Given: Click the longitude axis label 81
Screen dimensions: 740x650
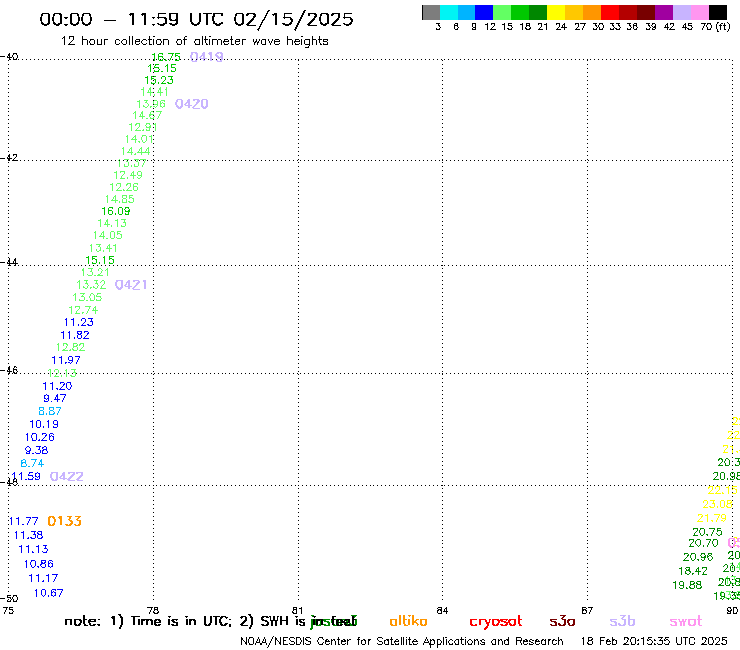Looking at the screenshot, I should [x=298, y=611].
